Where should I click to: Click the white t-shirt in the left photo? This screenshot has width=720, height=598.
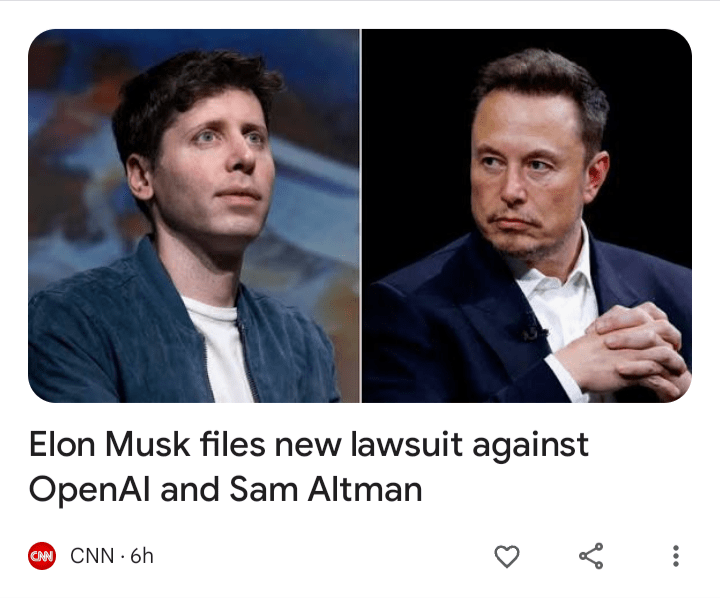click(220, 349)
